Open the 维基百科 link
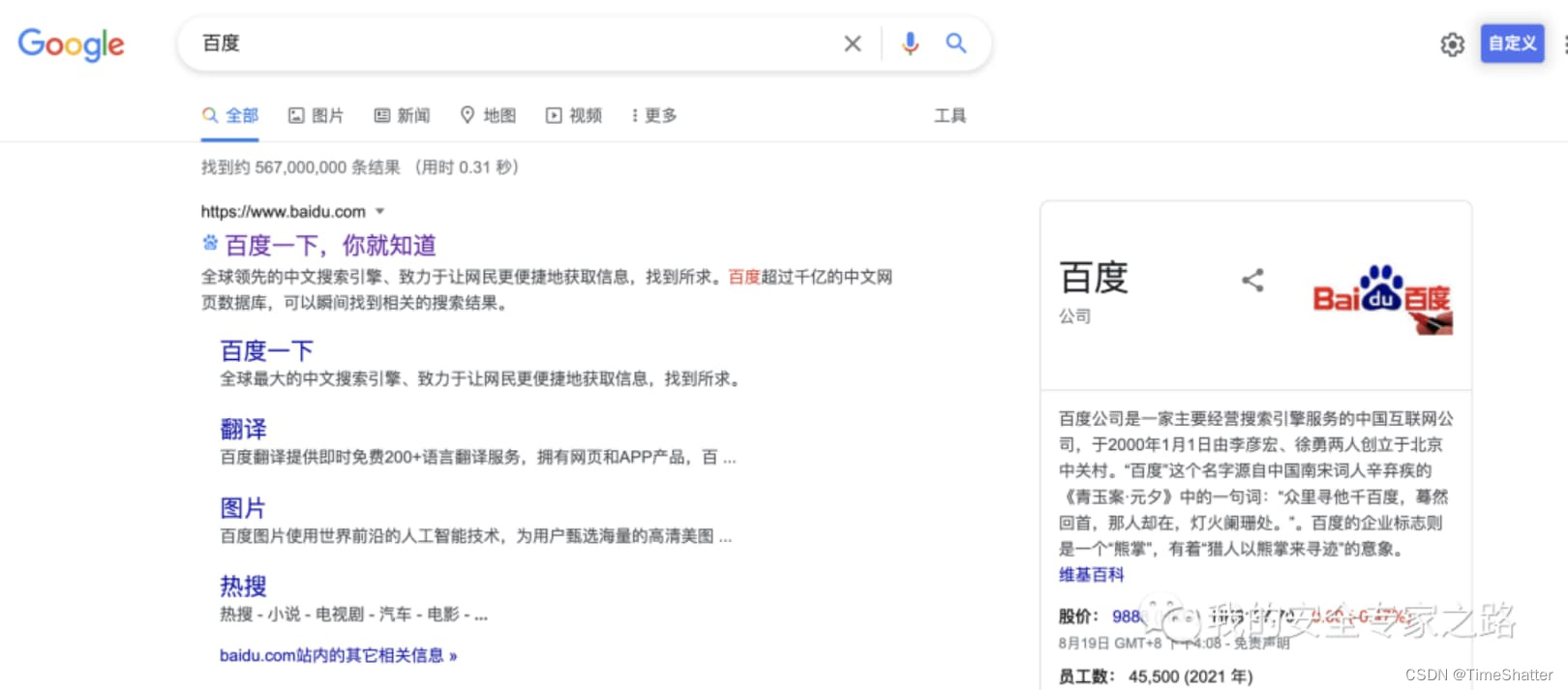1568x690 pixels. [1092, 575]
